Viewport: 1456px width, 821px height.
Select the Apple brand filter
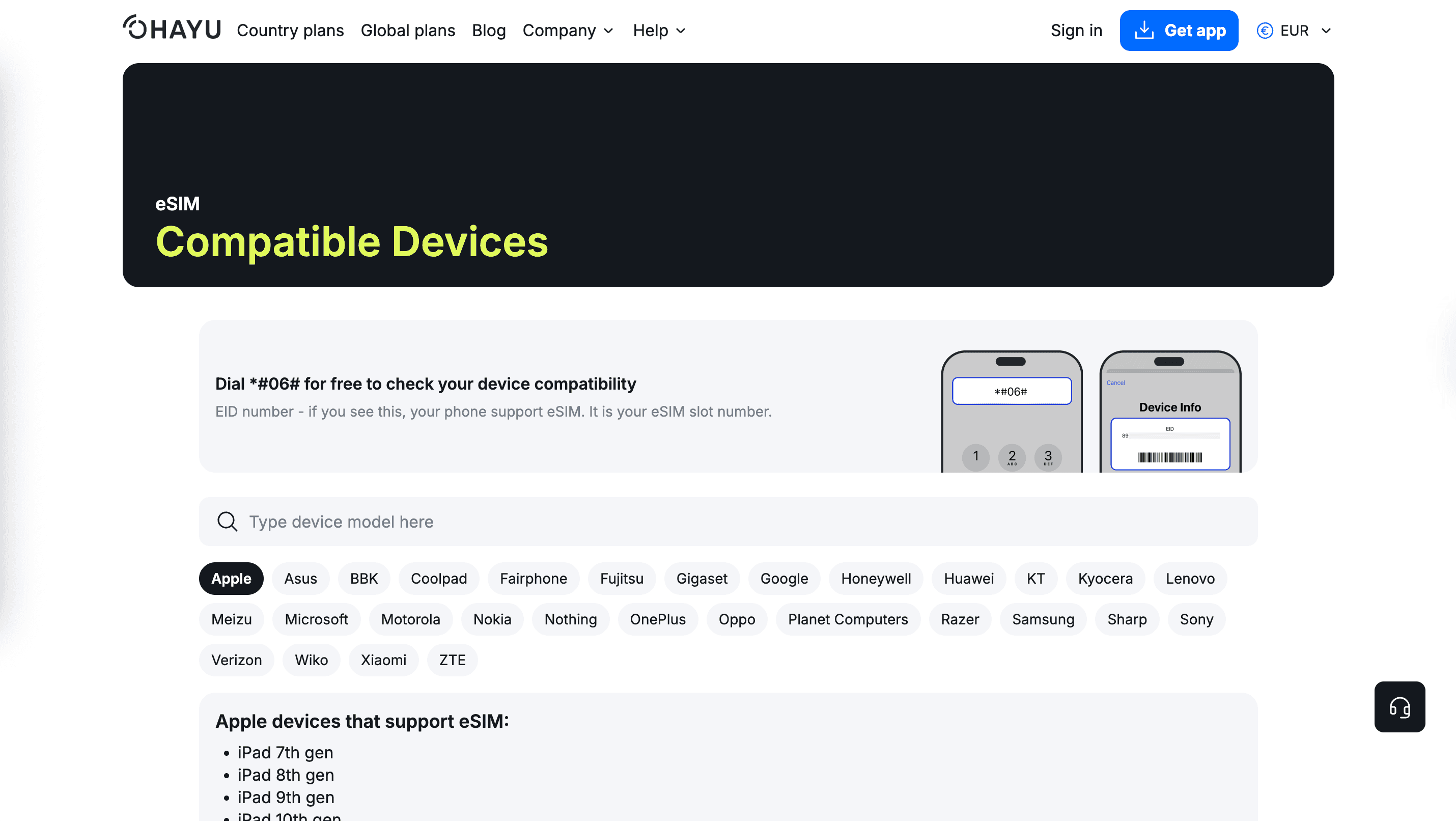click(x=231, y=579)
